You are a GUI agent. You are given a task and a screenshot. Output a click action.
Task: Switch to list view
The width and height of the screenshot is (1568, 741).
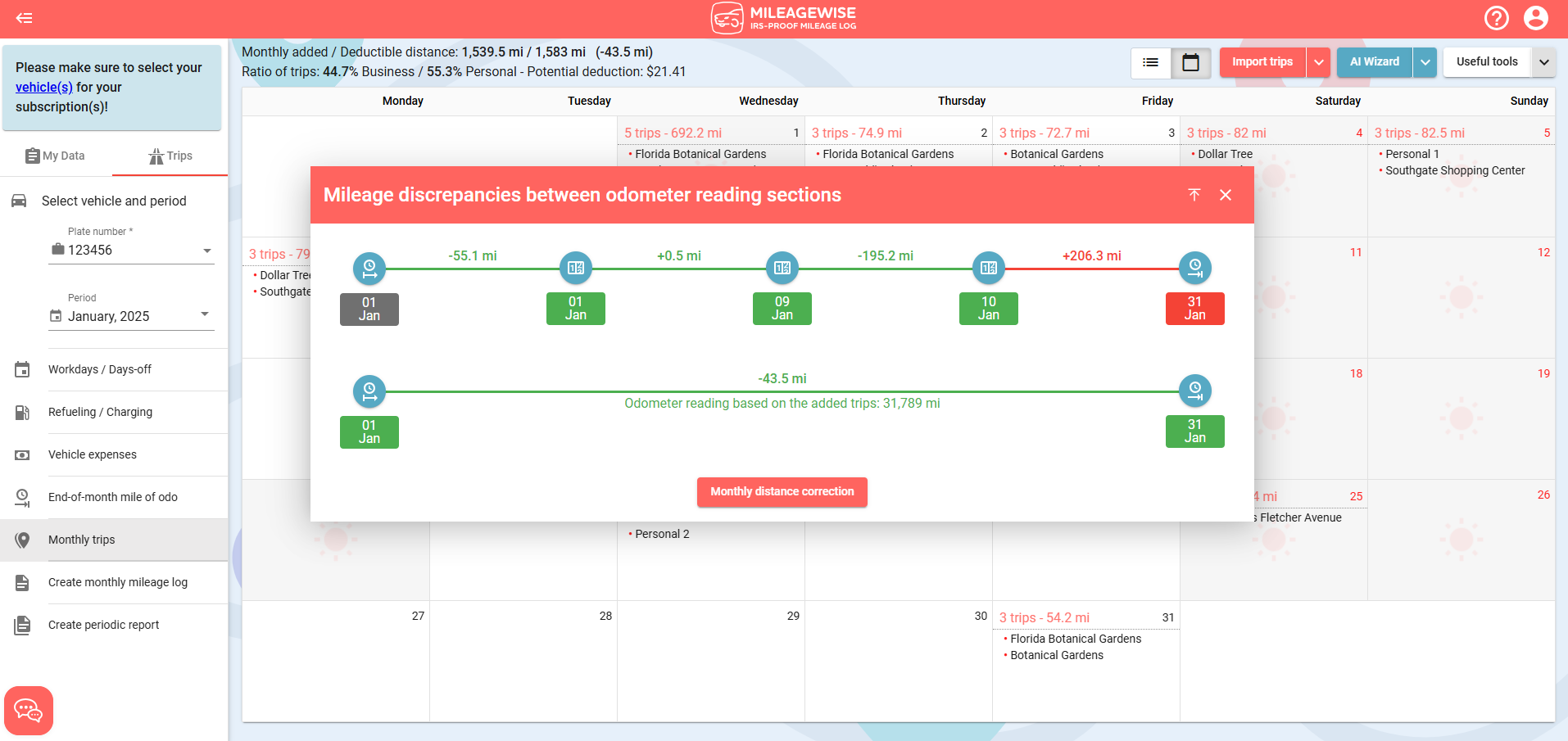[x=1150, y=62]
